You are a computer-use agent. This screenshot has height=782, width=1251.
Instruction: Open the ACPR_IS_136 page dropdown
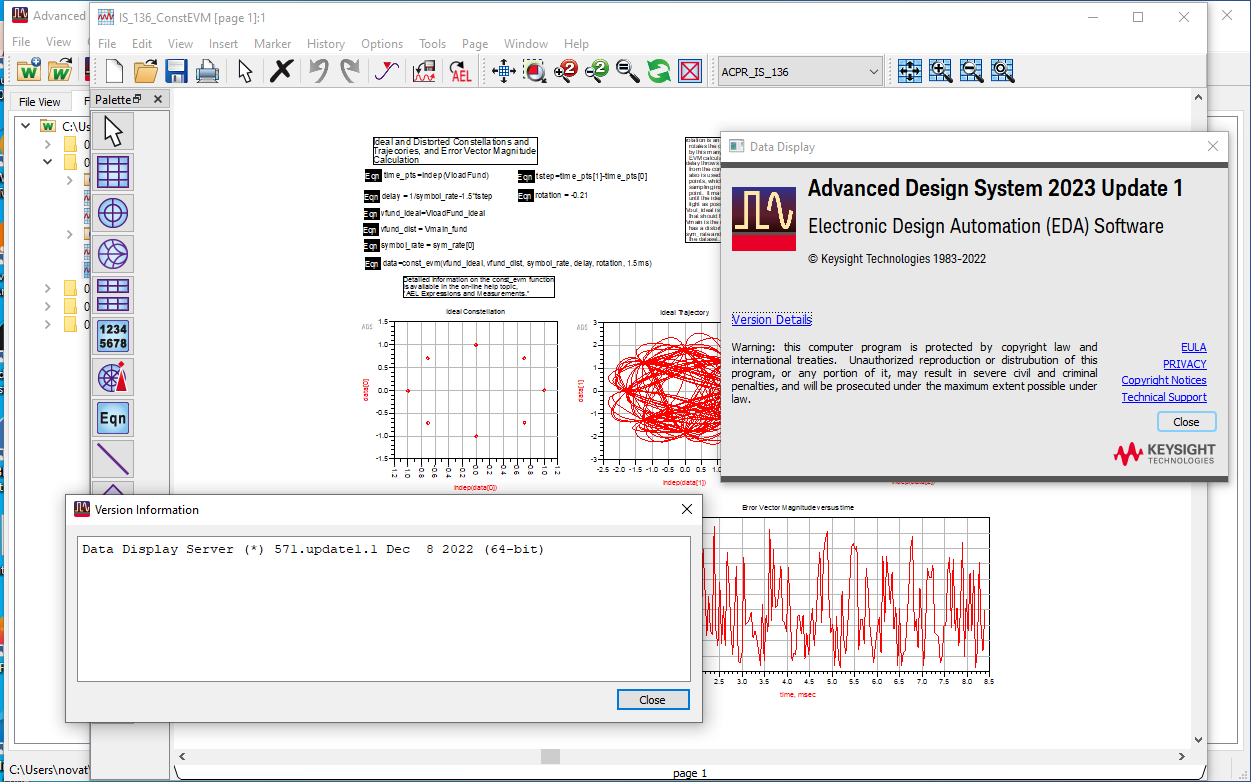[x=874, y=71]
